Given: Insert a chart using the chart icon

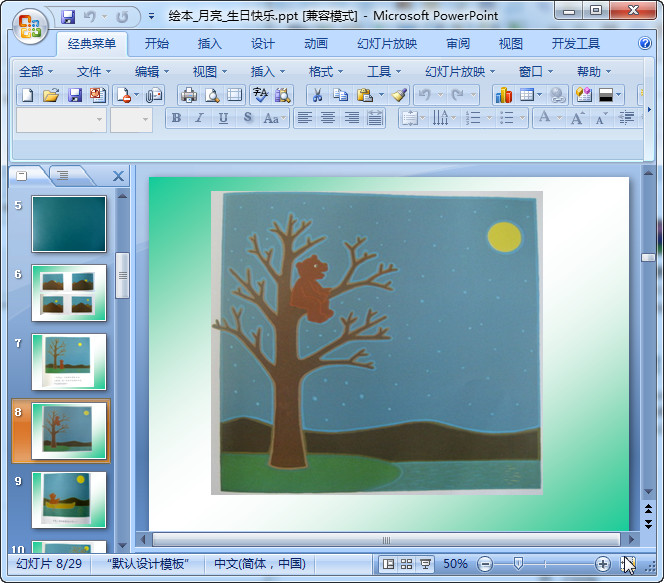Looking at the screenshot, I should coord(504,95).
